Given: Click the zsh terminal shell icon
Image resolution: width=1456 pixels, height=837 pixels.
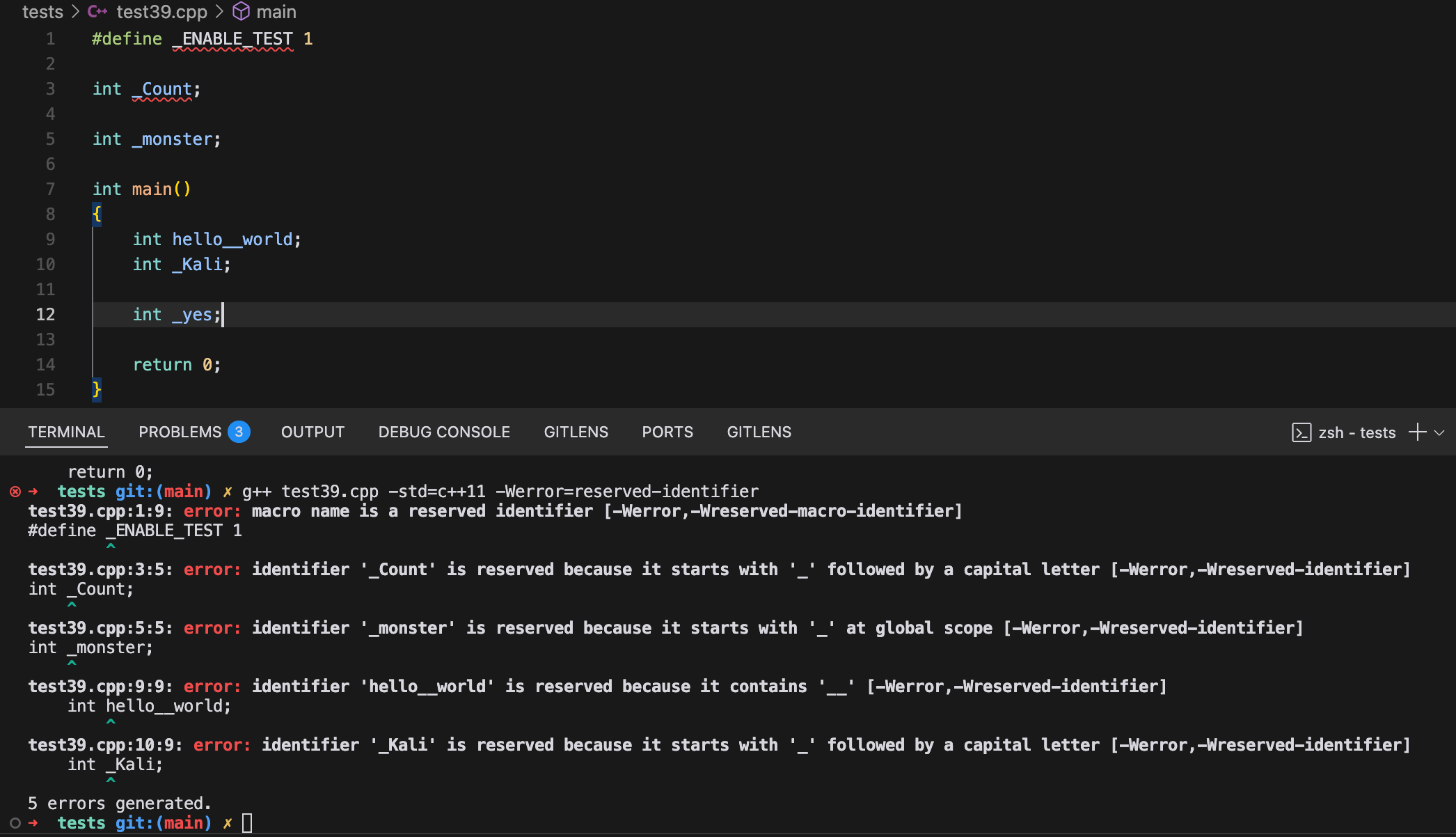Looking at the screenshot, I should point(1301,432).
